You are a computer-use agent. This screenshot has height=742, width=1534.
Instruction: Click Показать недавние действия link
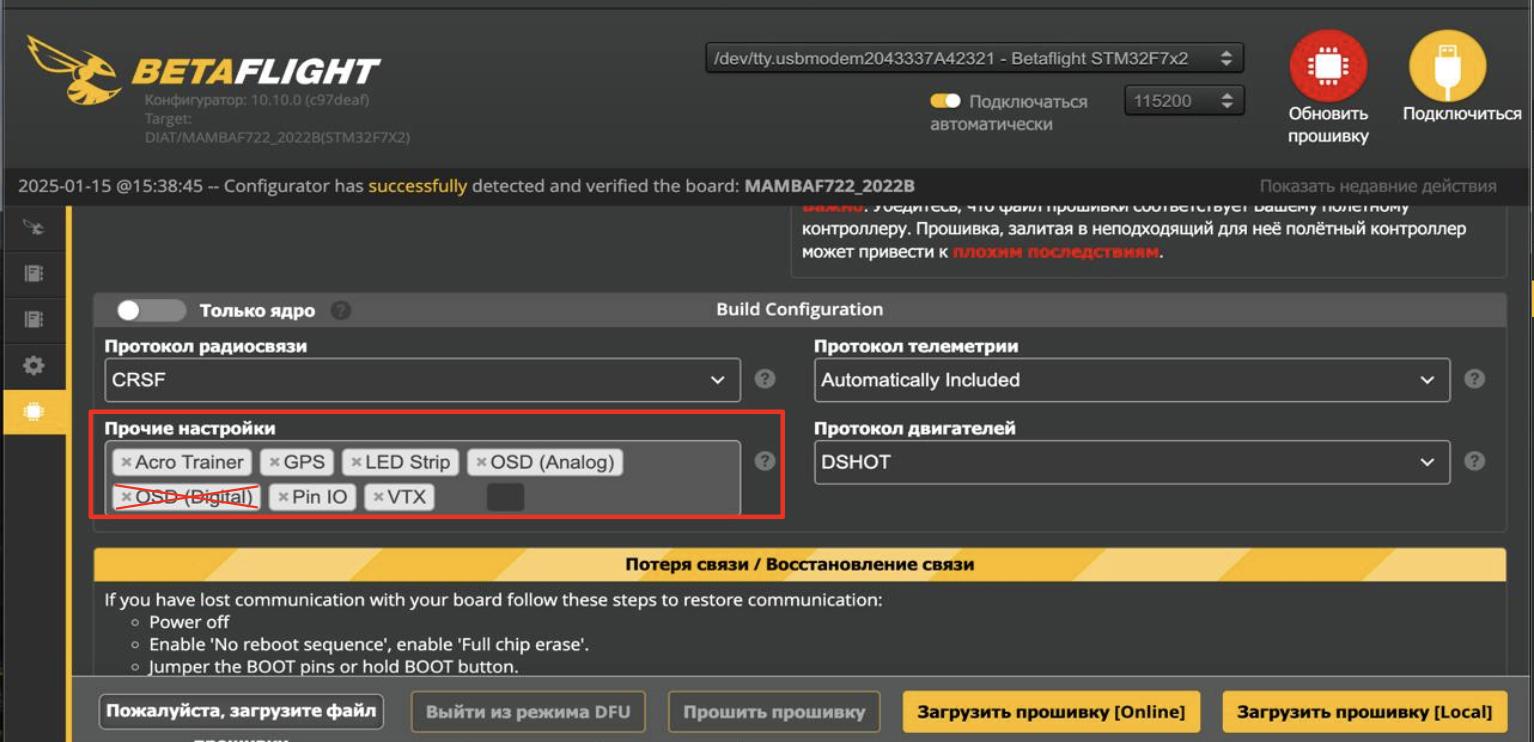click(1377, 186)
